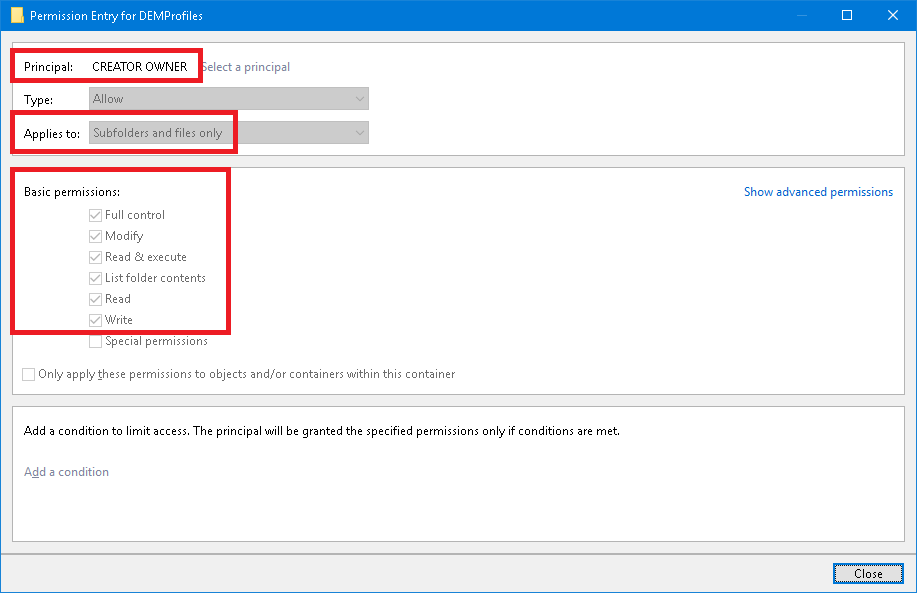The height and width of the screenshot is (593, 917).
Task: Click the Add a condition link
Action: coord(66,472)
